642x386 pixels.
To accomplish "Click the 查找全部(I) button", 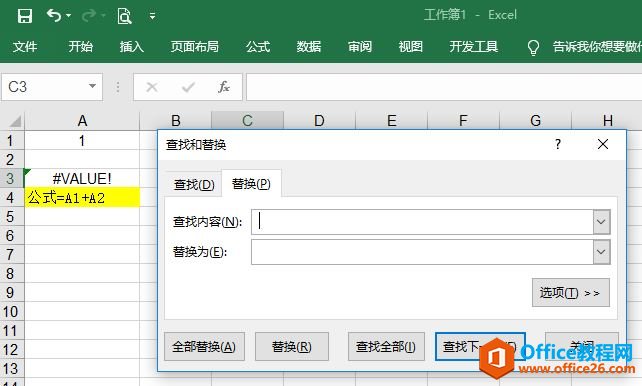I will [x=386, y=347].
